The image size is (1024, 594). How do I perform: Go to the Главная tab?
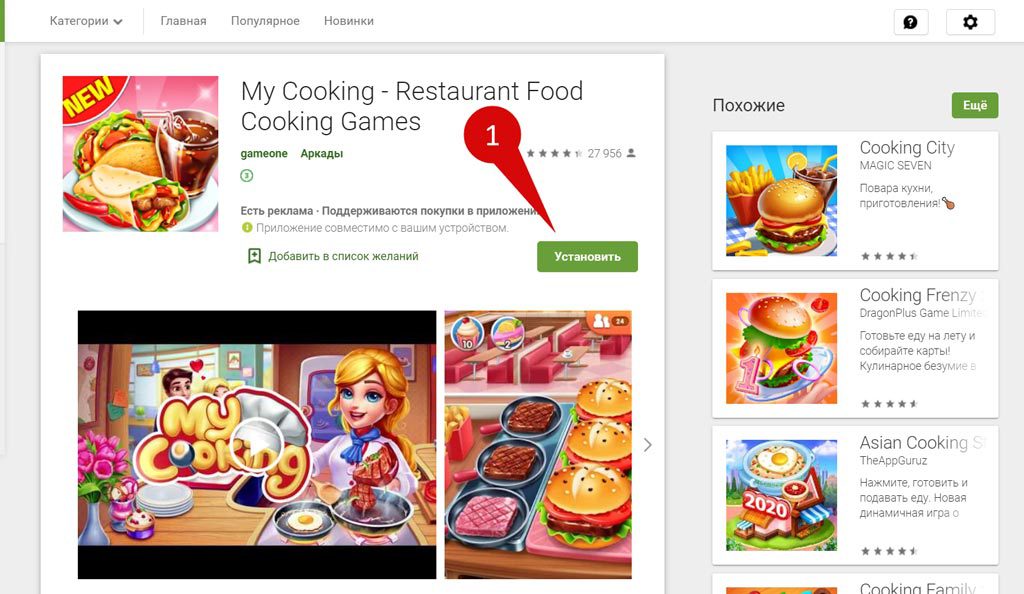pyautogui.click(x=184, y=21)
